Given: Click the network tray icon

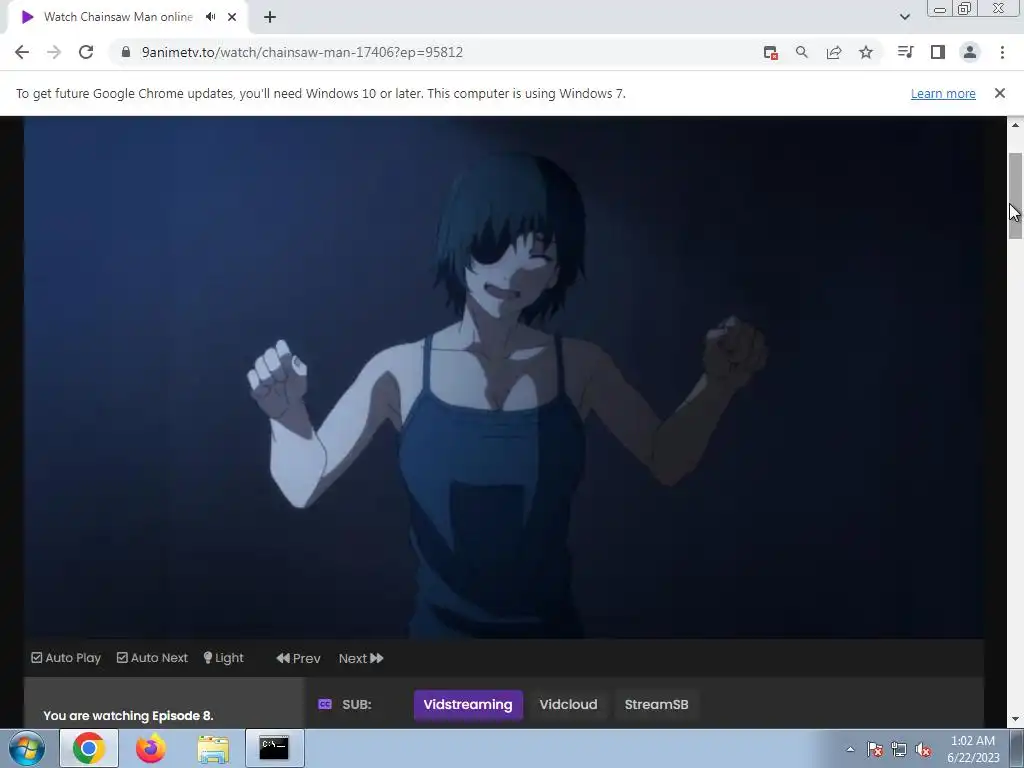Looking at the screenshot, I should click(899, 749).
